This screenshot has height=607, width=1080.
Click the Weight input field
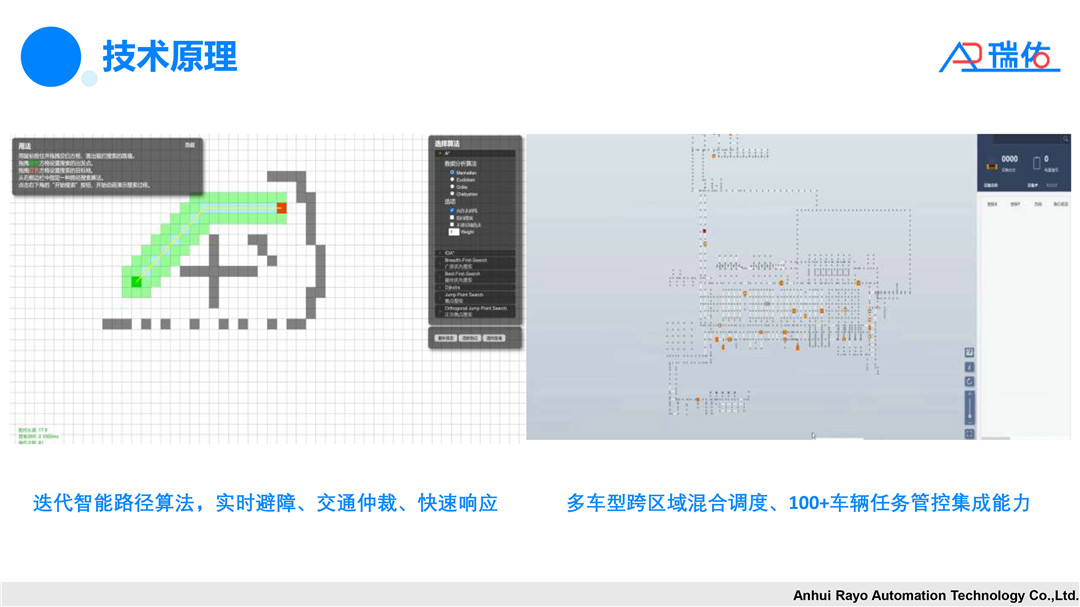453,231
